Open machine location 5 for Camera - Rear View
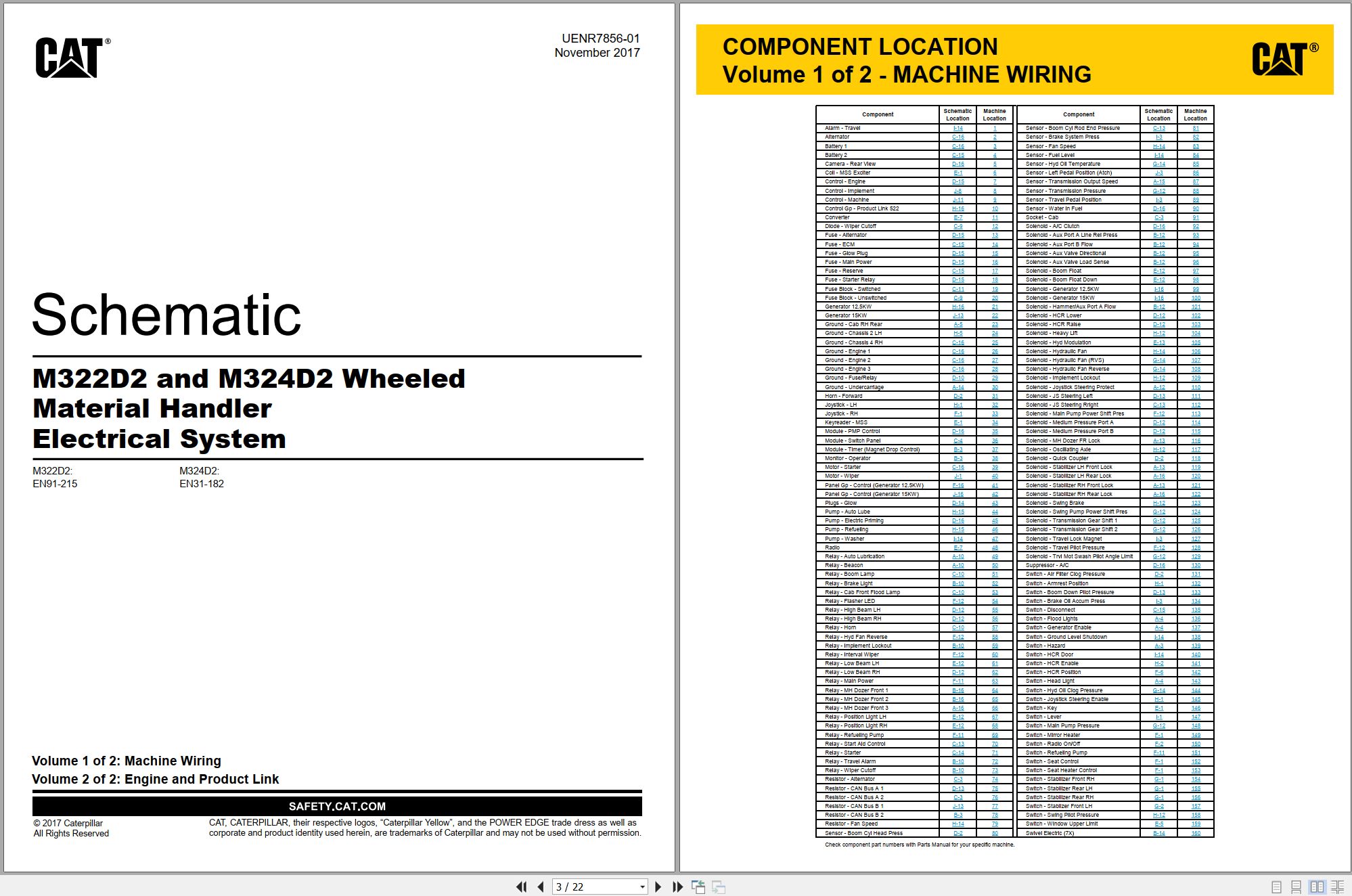Image resolution: width=1352 pixels, height=896 pixels. [x=994, y=164]
